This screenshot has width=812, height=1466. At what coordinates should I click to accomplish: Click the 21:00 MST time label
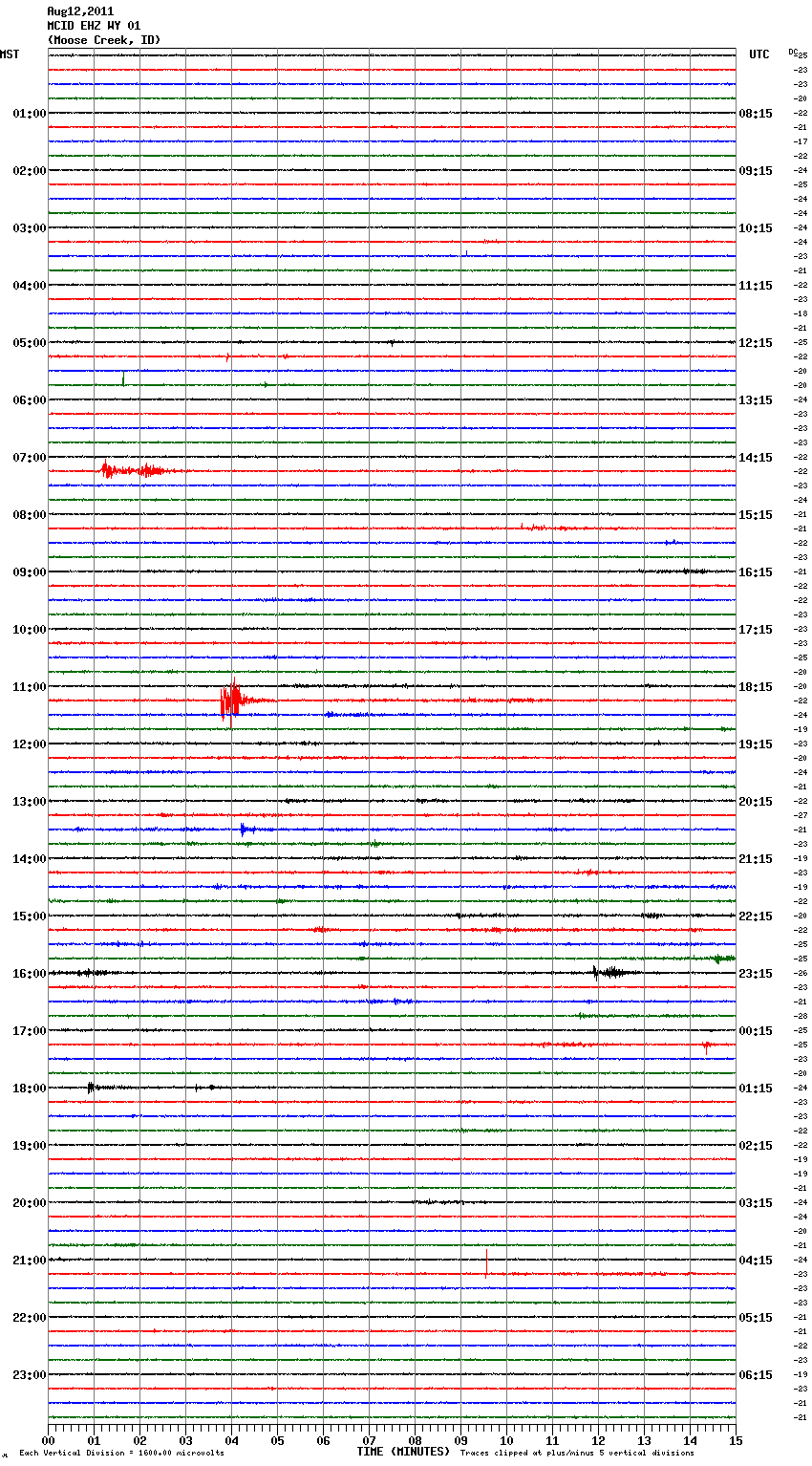pos(30,1261)
